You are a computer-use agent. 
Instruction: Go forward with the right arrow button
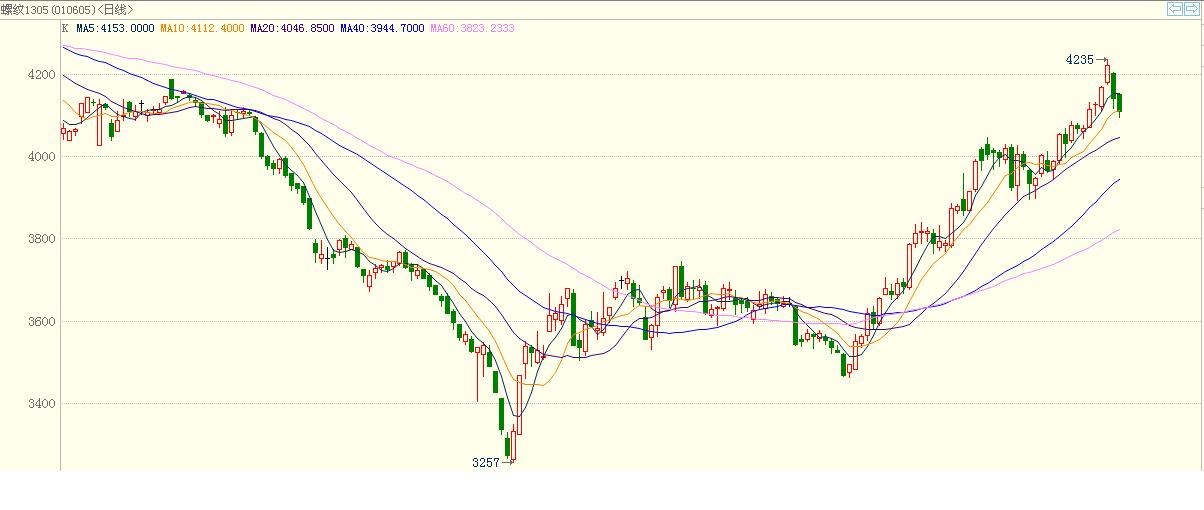point(1191,9)
